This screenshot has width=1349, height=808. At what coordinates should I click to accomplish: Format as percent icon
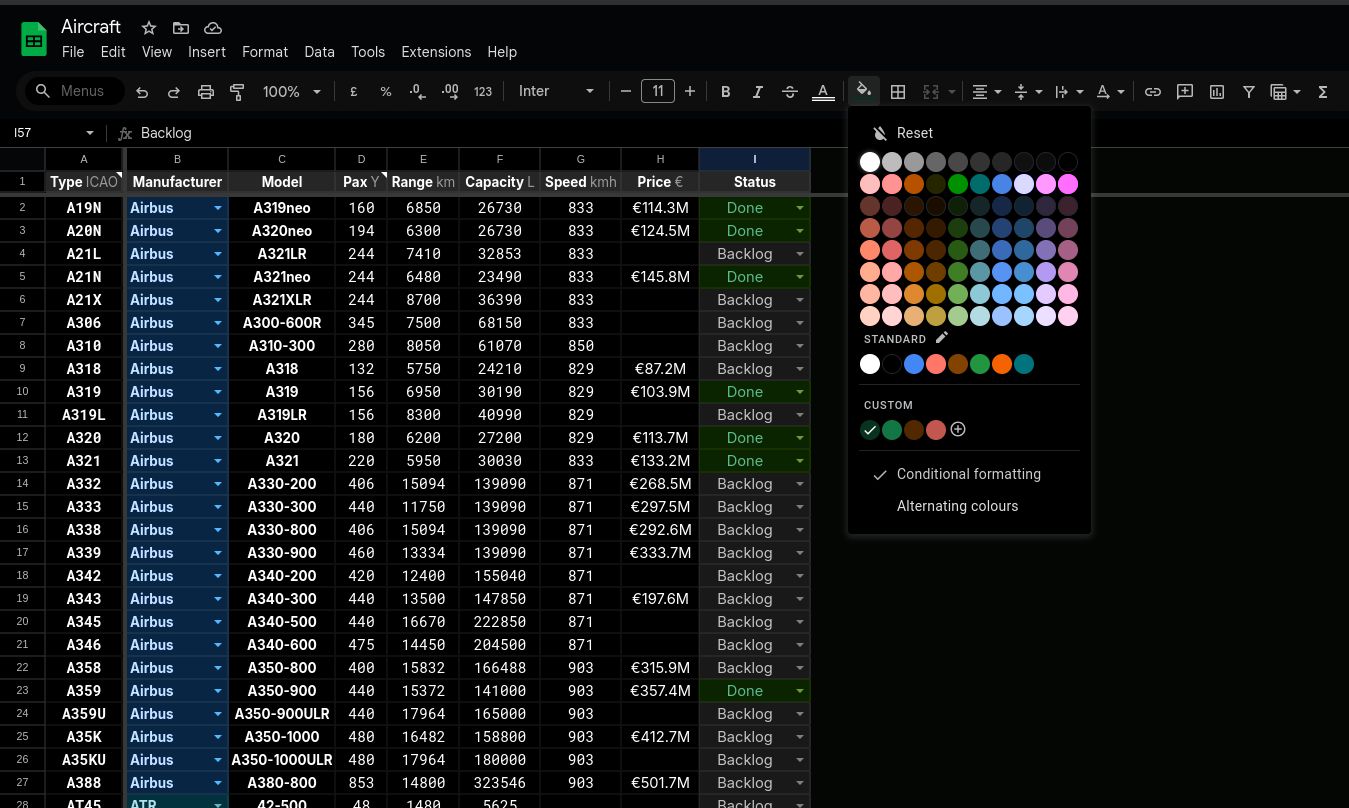pyautogui.click(x=386, y=92)
